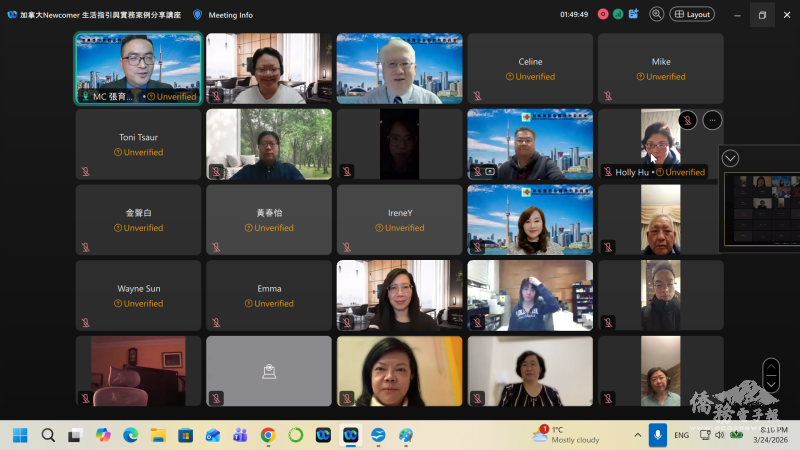Click the Meeting Info label

231,15
